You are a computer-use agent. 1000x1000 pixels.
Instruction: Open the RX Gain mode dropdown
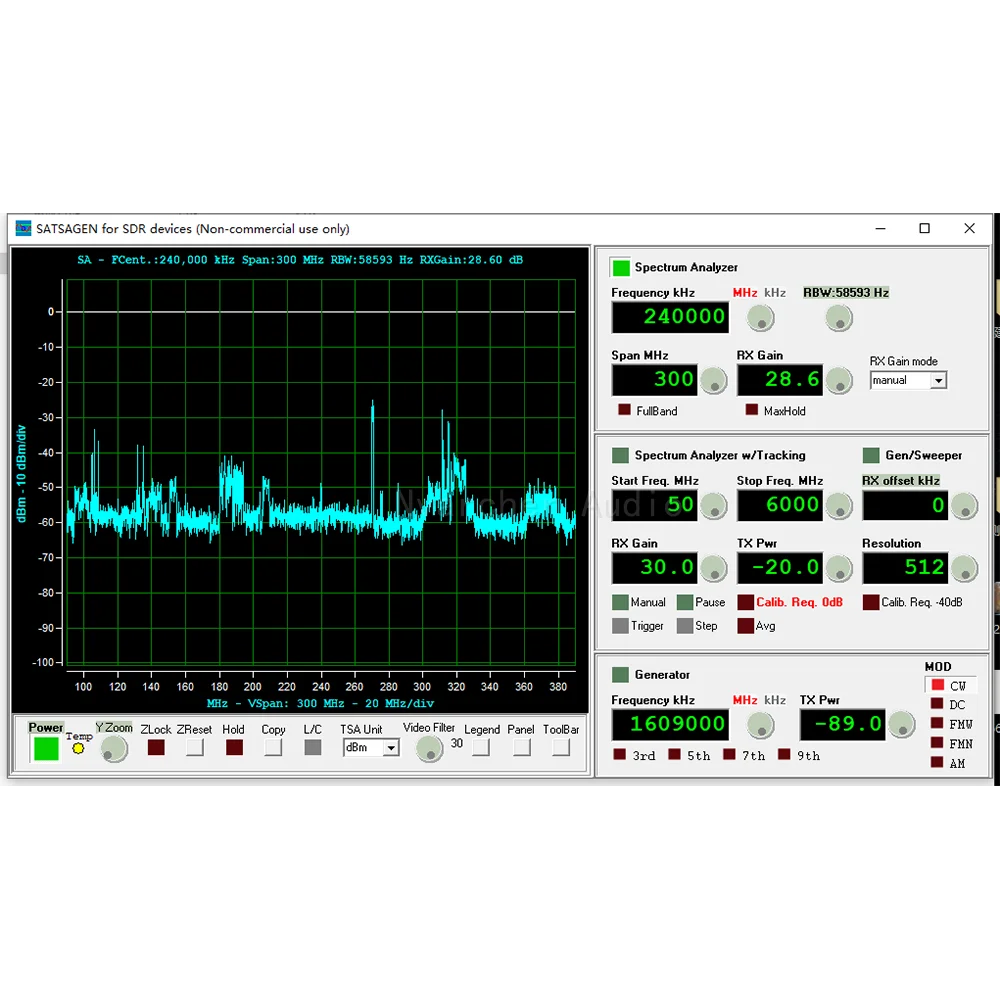click(x=938, y=381)
